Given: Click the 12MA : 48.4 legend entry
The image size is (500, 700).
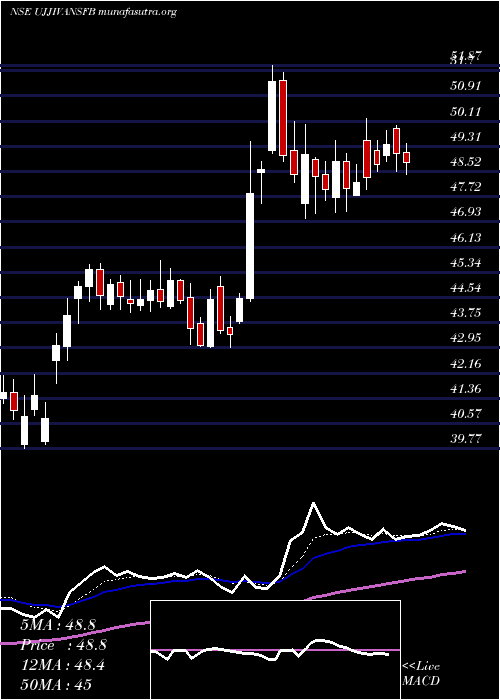Looking at the screenshot, I should [x=63, y=666].
